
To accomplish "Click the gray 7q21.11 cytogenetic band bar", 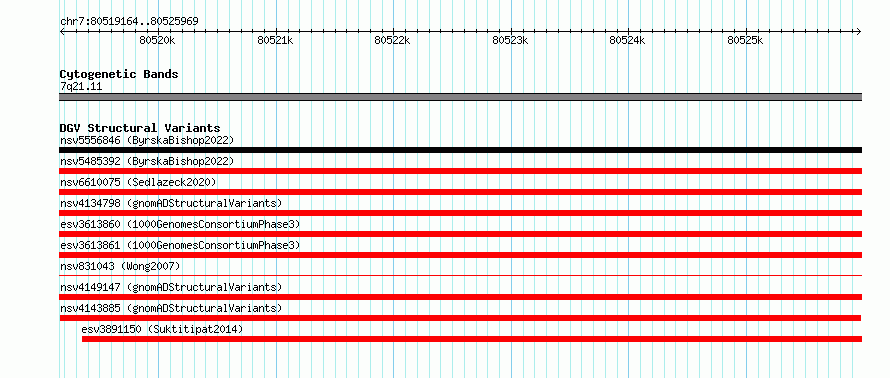I will click(x=460, y=97).
